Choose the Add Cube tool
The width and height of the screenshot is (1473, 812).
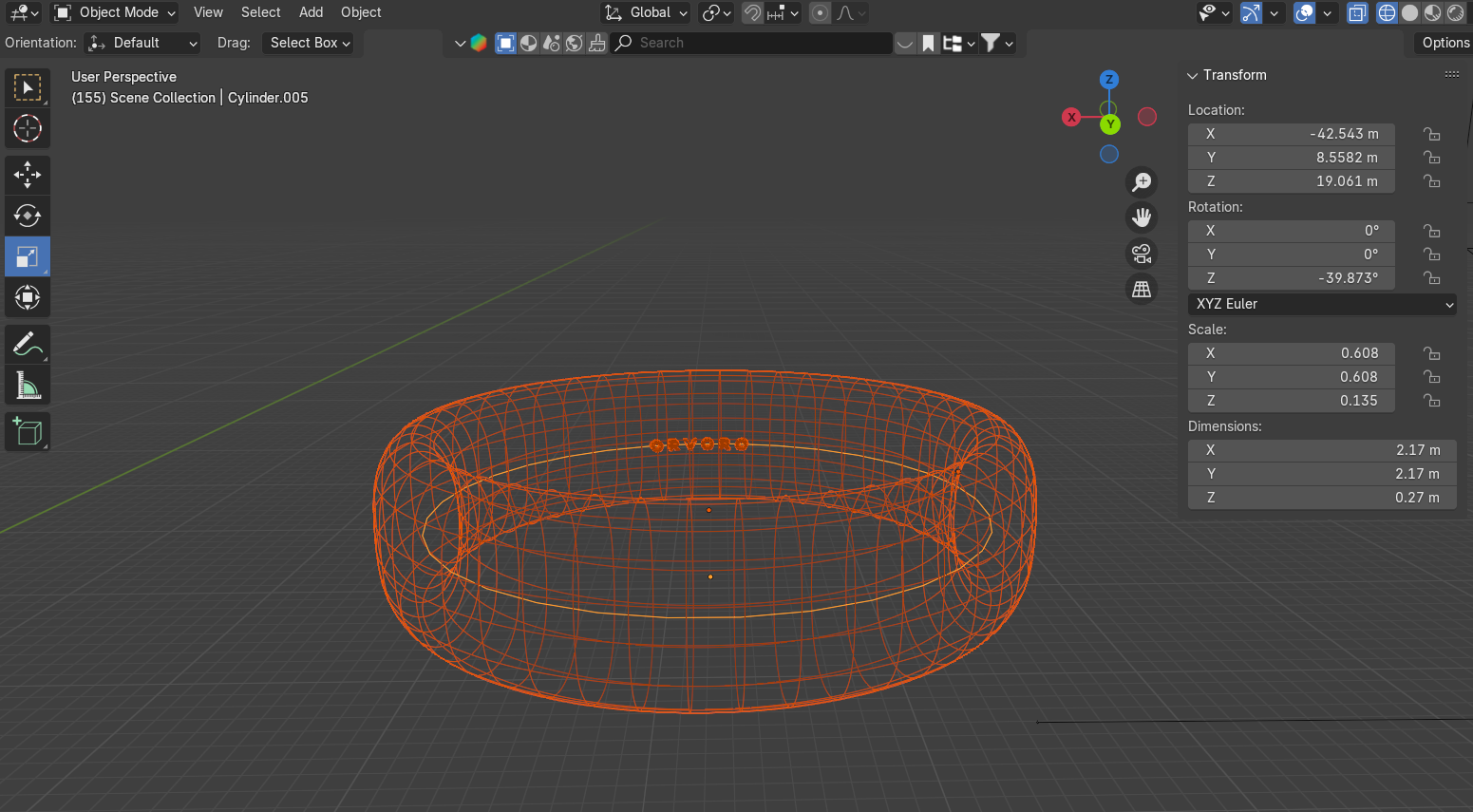click(x=28, y=431)
